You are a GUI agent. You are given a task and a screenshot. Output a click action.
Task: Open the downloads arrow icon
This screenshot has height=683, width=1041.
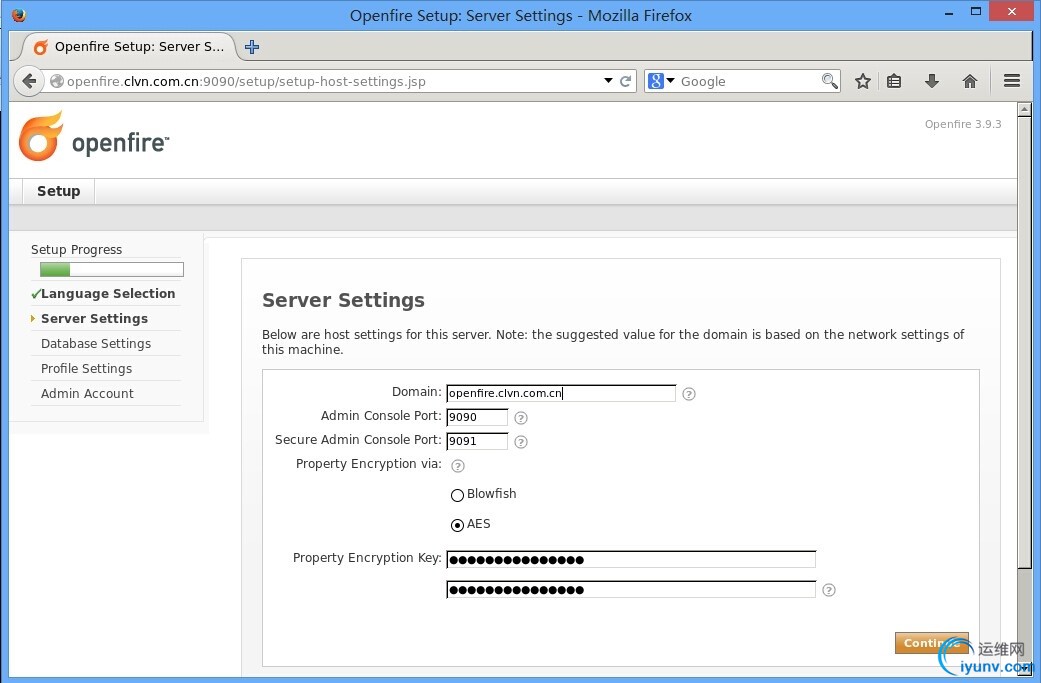click(931, 81)
